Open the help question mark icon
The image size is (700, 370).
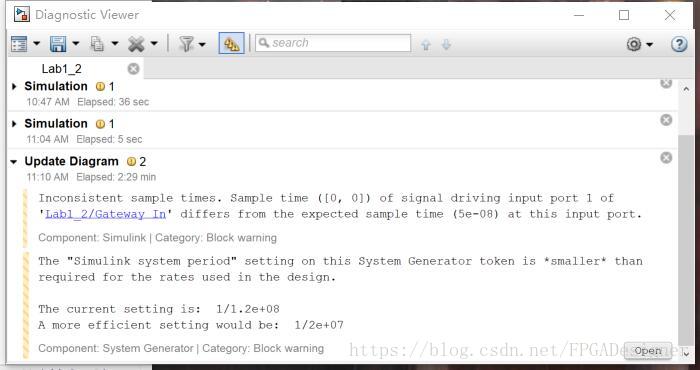679,44
